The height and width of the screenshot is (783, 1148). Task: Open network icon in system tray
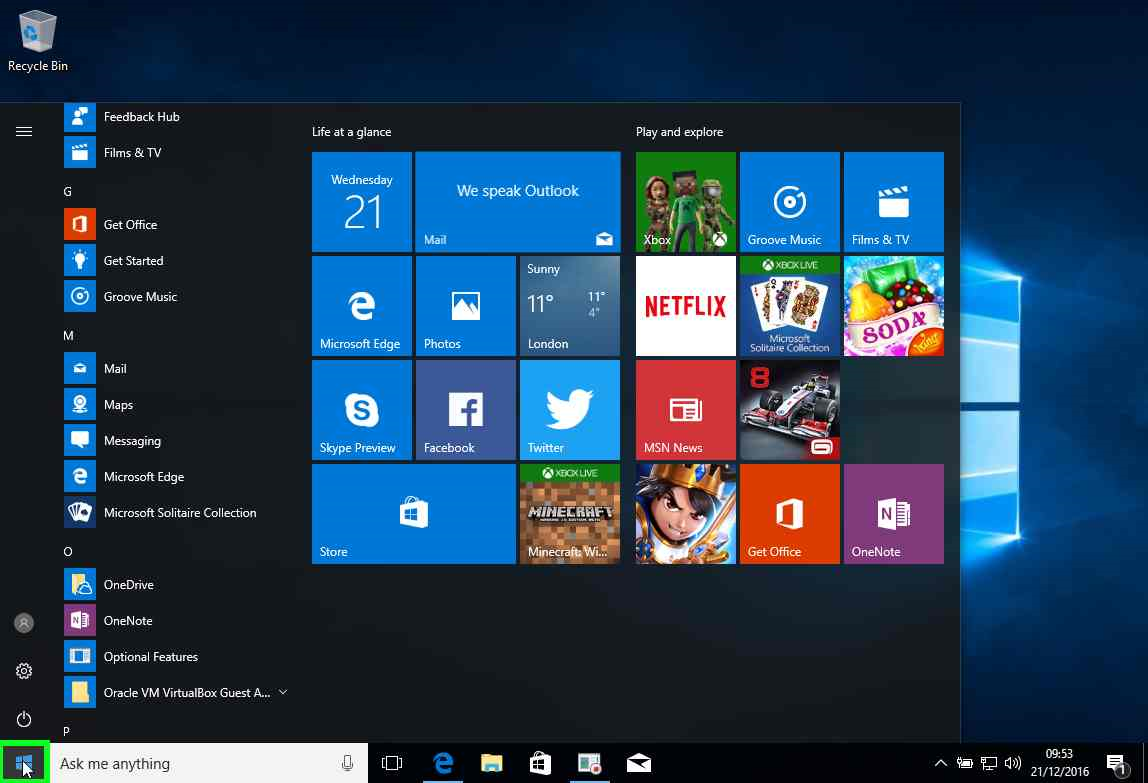[988, 763]
